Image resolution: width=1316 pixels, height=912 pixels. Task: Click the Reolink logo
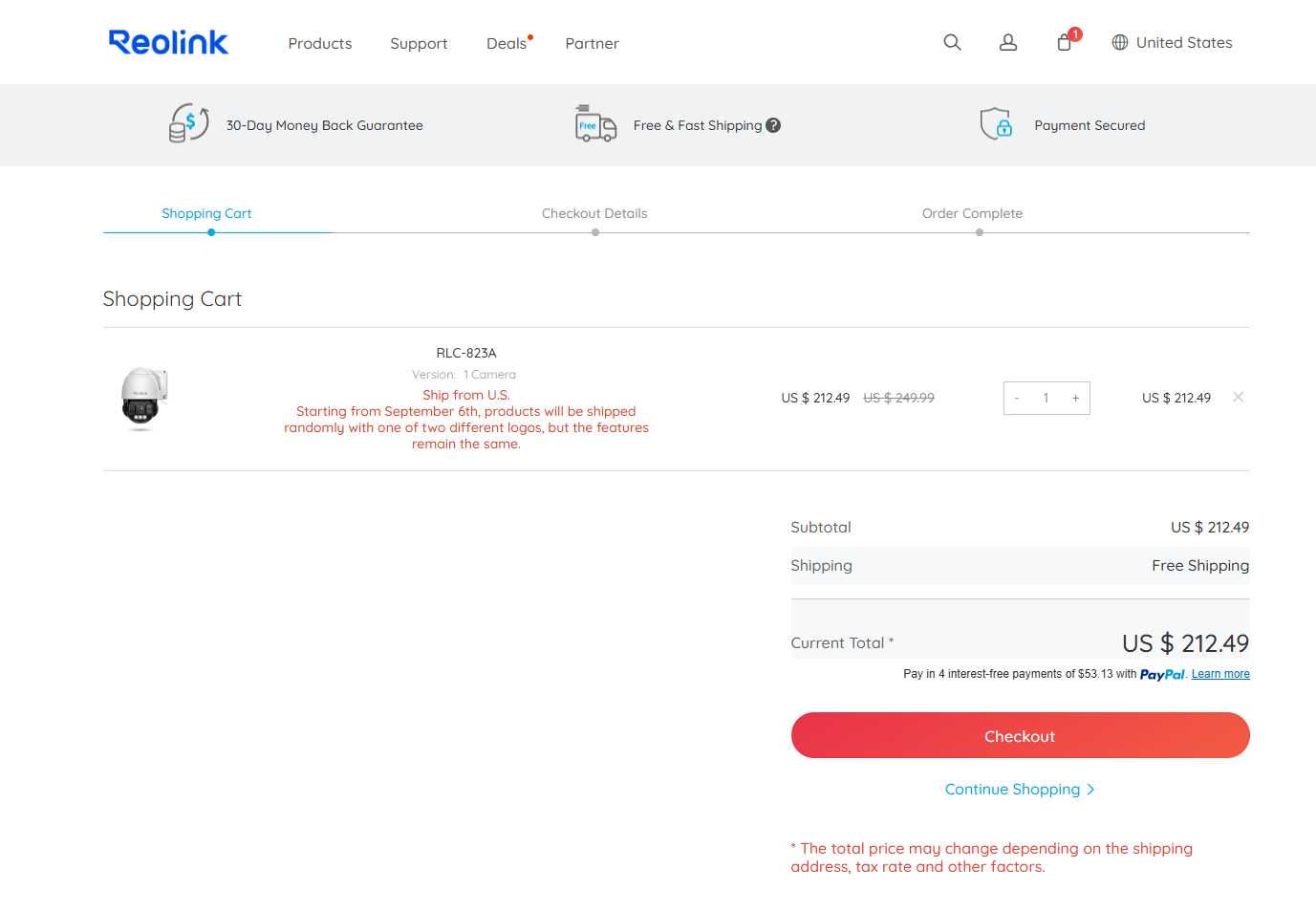tap(168, 42)
